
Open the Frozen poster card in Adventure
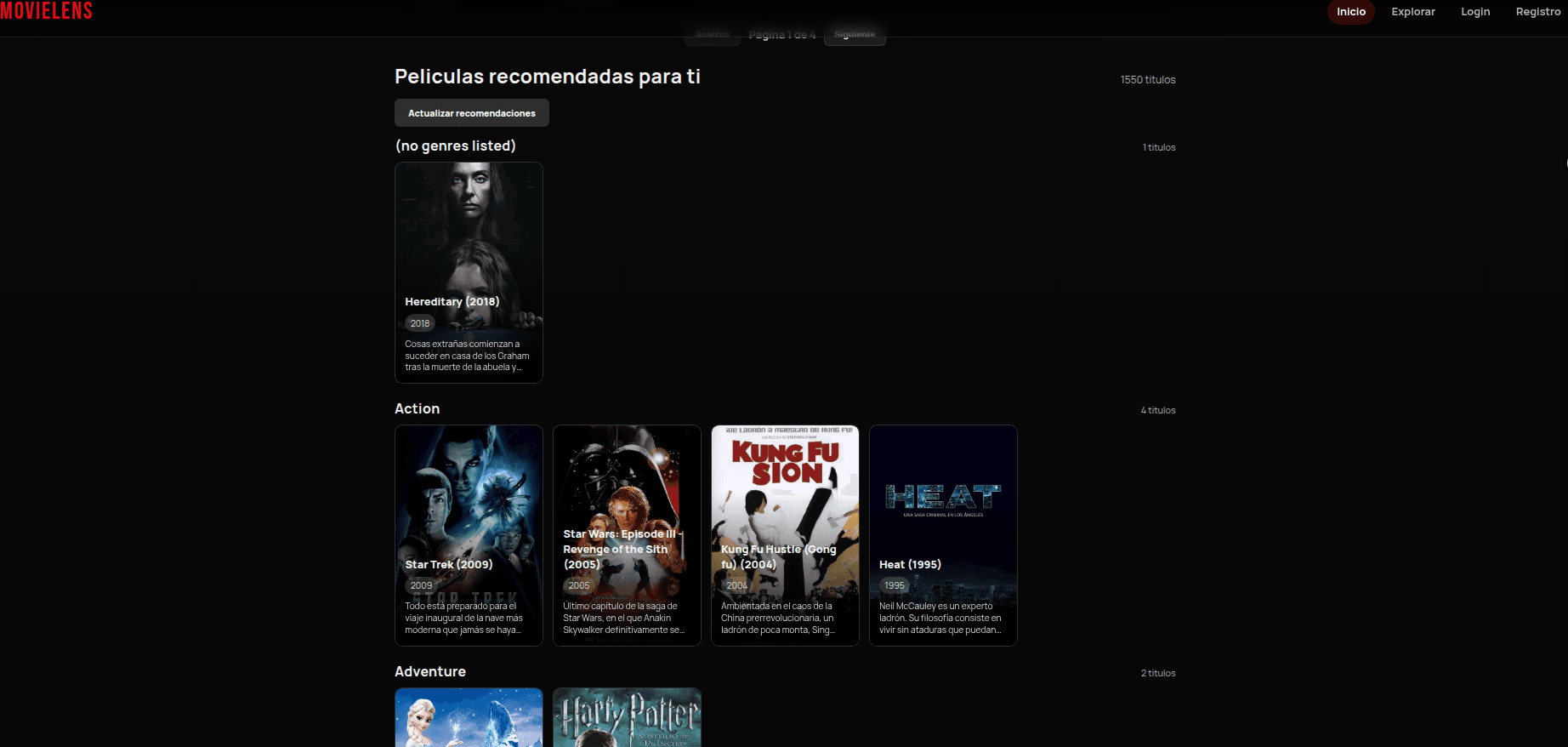(469, 717)
